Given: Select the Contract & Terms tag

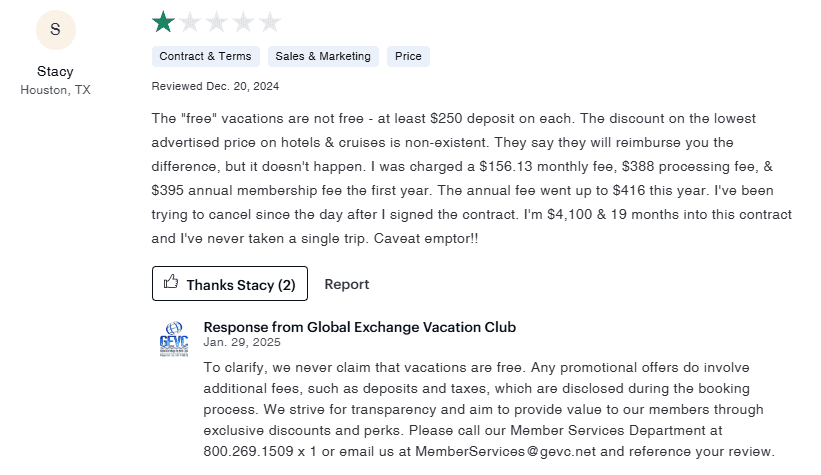Looking at the screenshot, I should pos(206,56).
